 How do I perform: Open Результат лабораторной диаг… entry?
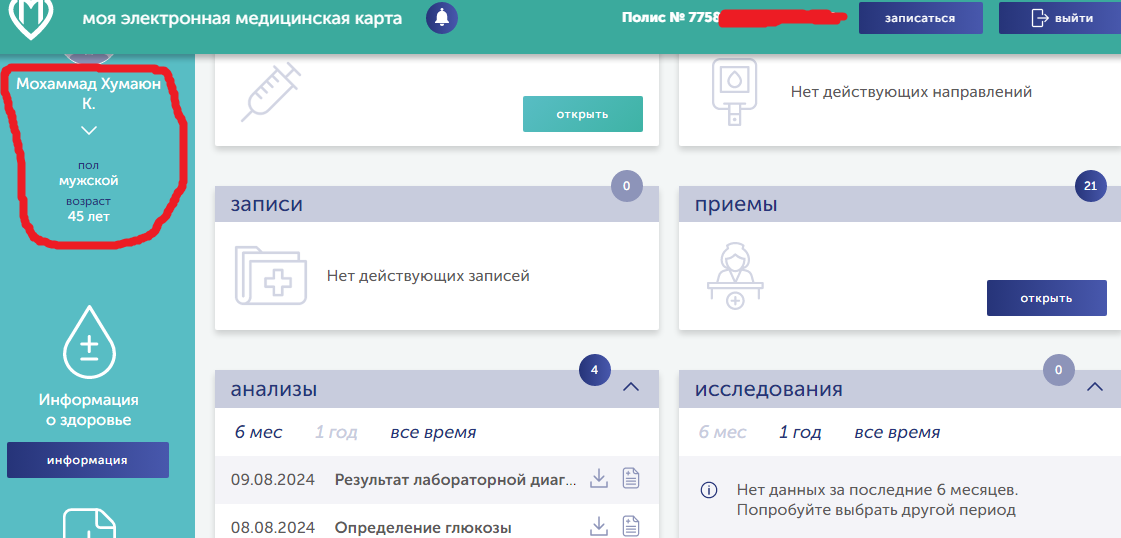point(455,479)
